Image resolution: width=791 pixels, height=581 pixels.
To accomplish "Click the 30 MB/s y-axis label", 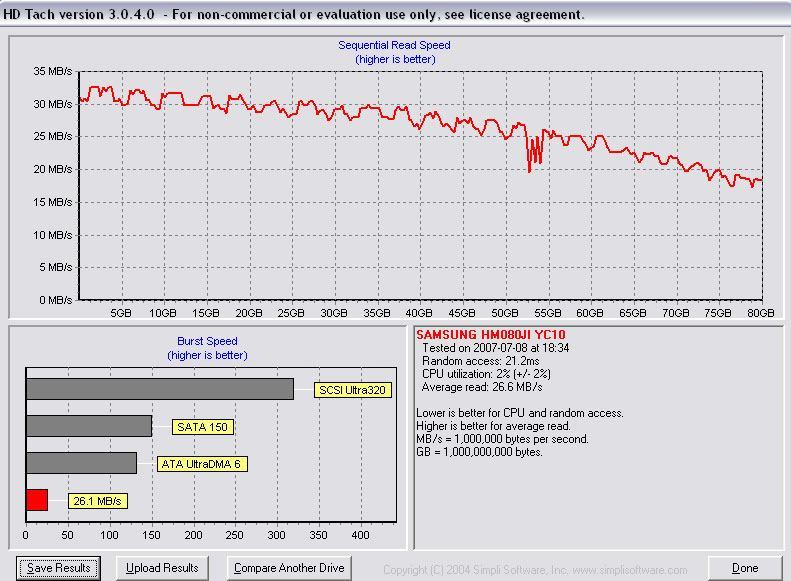I will (53, 104).
